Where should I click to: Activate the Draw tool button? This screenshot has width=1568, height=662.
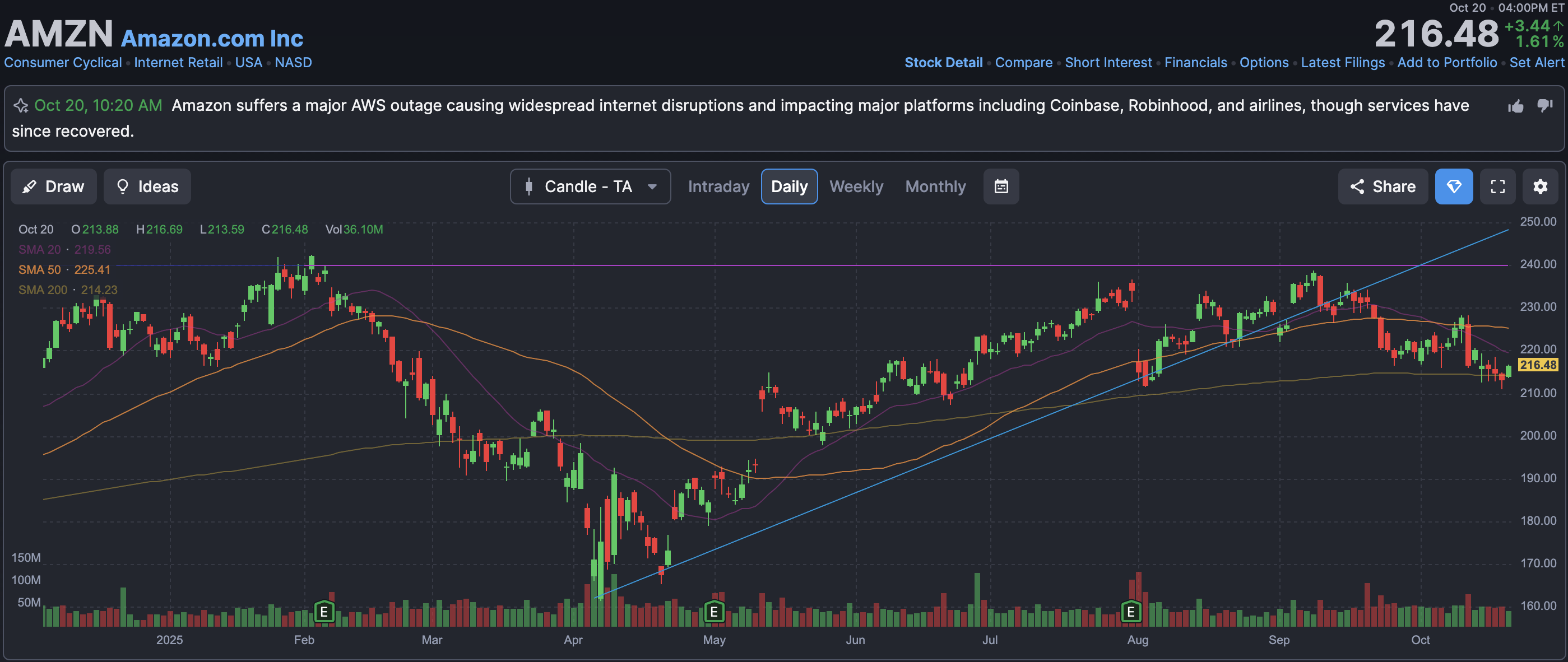pos(54,186)
